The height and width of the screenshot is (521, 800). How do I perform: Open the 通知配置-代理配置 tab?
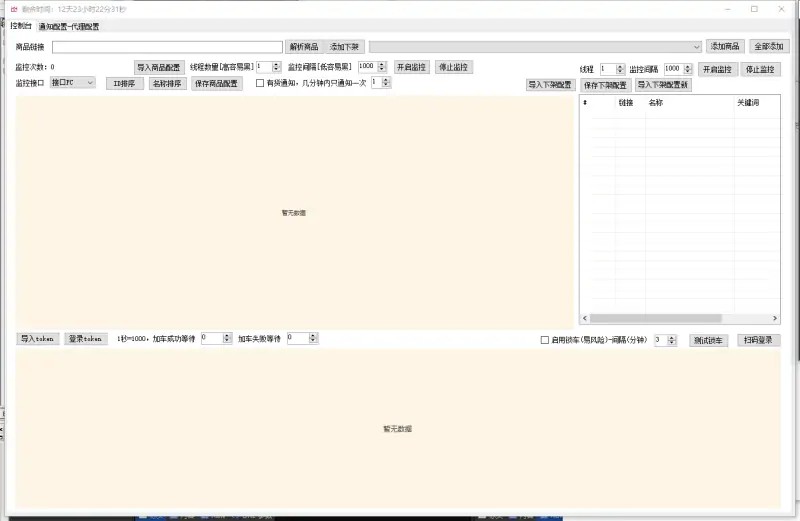[68, 27]
